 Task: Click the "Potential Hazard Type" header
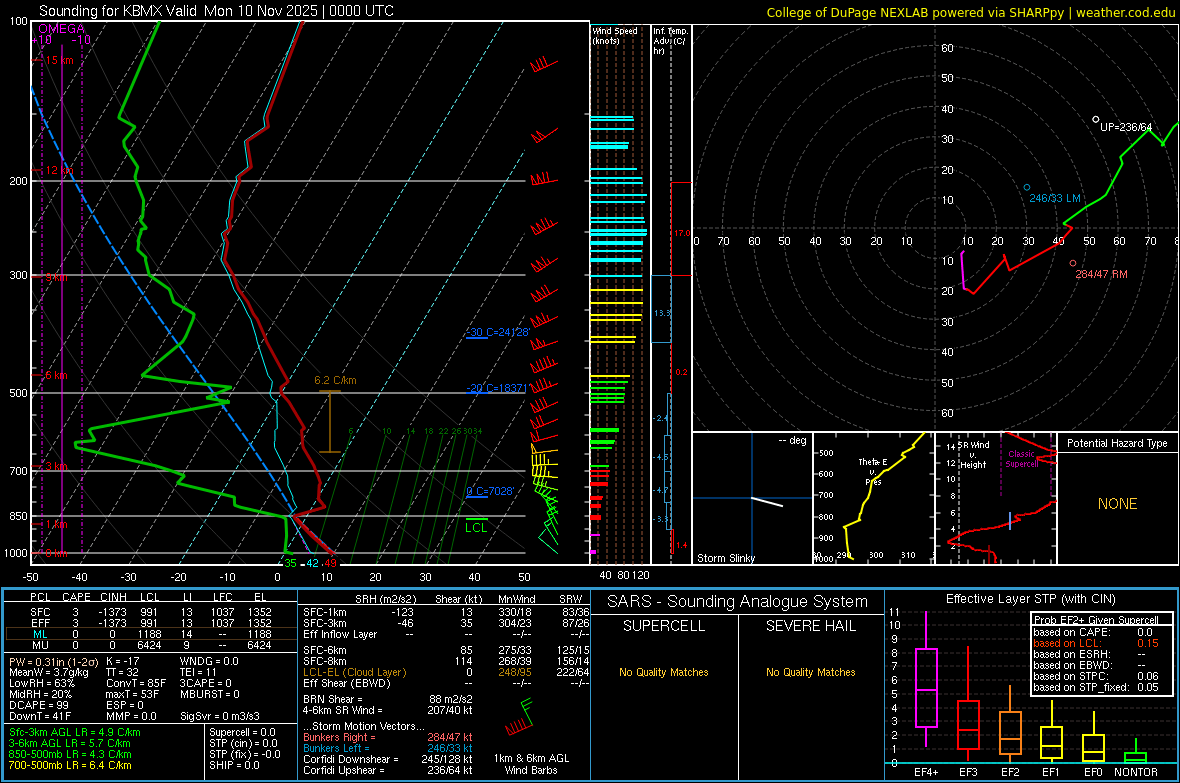coord(1117,443)
